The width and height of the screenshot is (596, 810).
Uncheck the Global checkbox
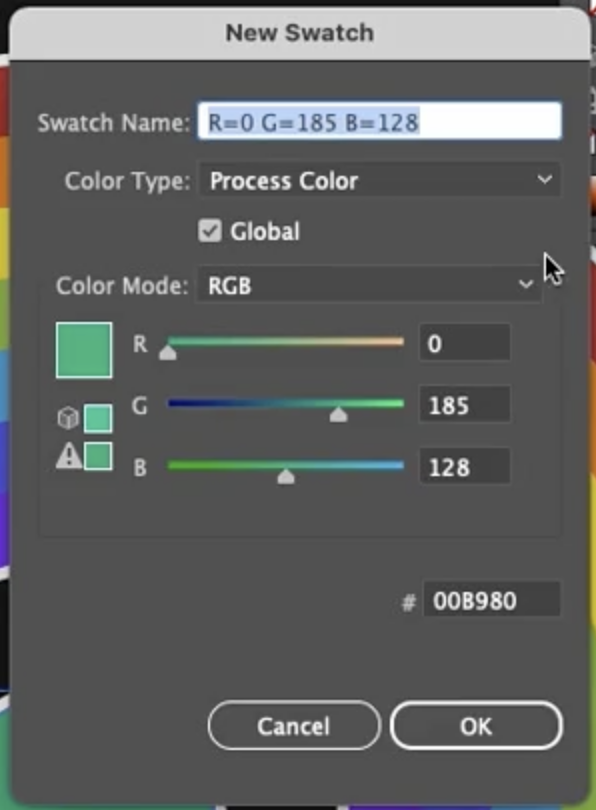[x=210, y=230]
